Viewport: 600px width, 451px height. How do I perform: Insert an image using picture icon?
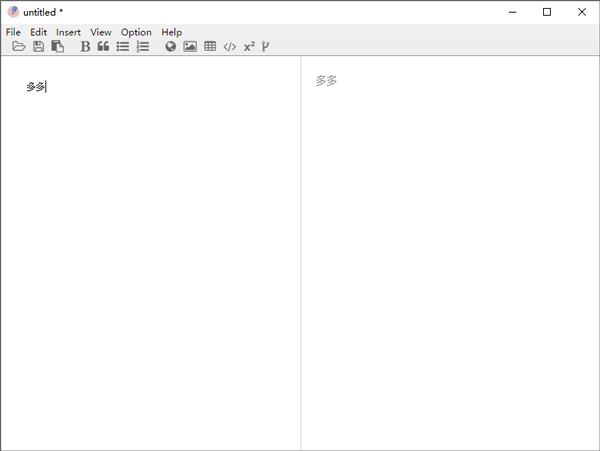[190, 46]
